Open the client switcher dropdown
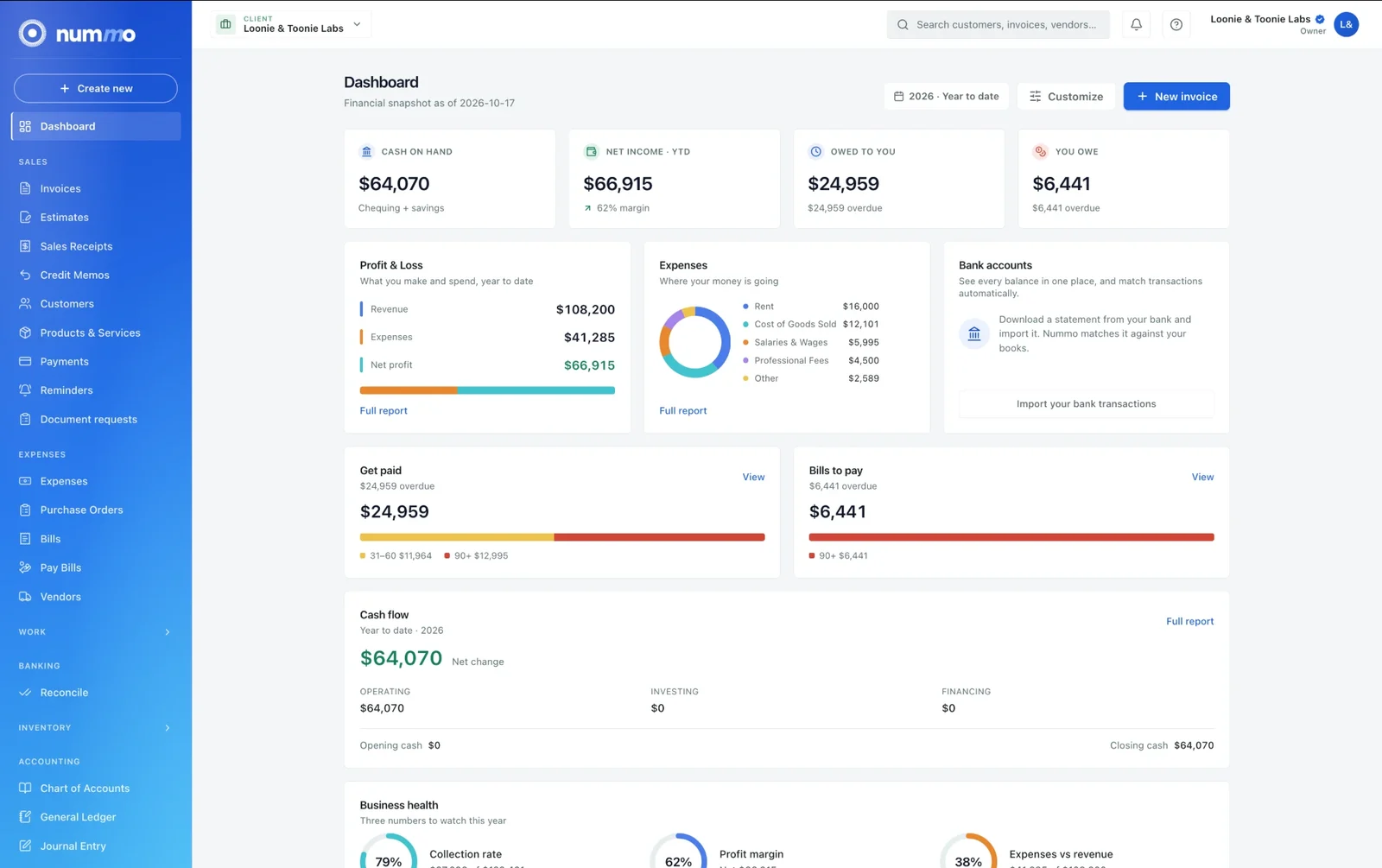Screen dimensions: 1382x868 293,24
